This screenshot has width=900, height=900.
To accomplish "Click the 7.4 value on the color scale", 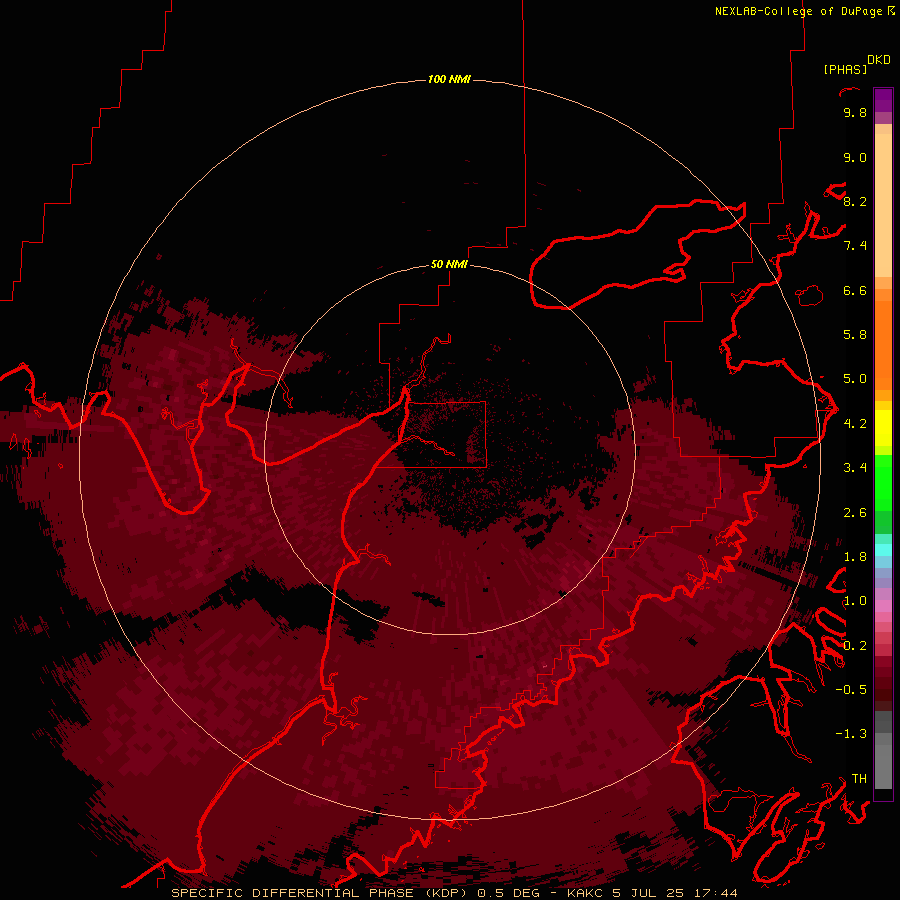I will [x=855, y=246].
